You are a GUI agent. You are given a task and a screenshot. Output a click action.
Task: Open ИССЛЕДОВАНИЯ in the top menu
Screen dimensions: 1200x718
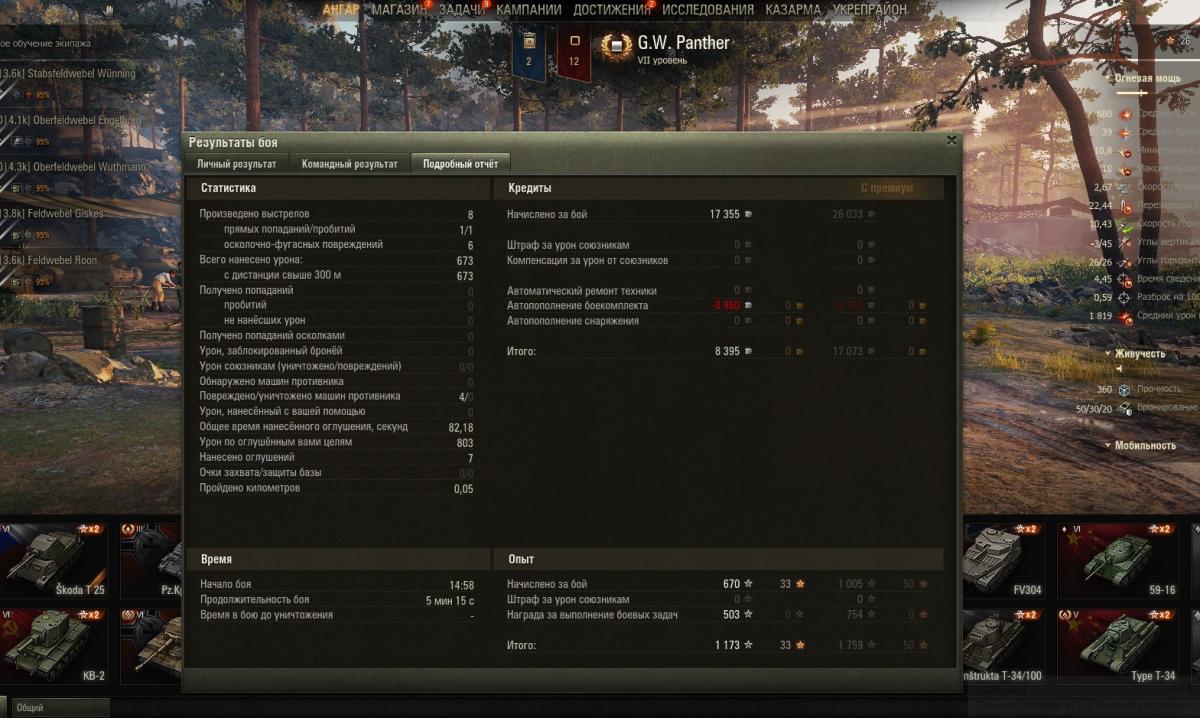click(x=708, y=9)
